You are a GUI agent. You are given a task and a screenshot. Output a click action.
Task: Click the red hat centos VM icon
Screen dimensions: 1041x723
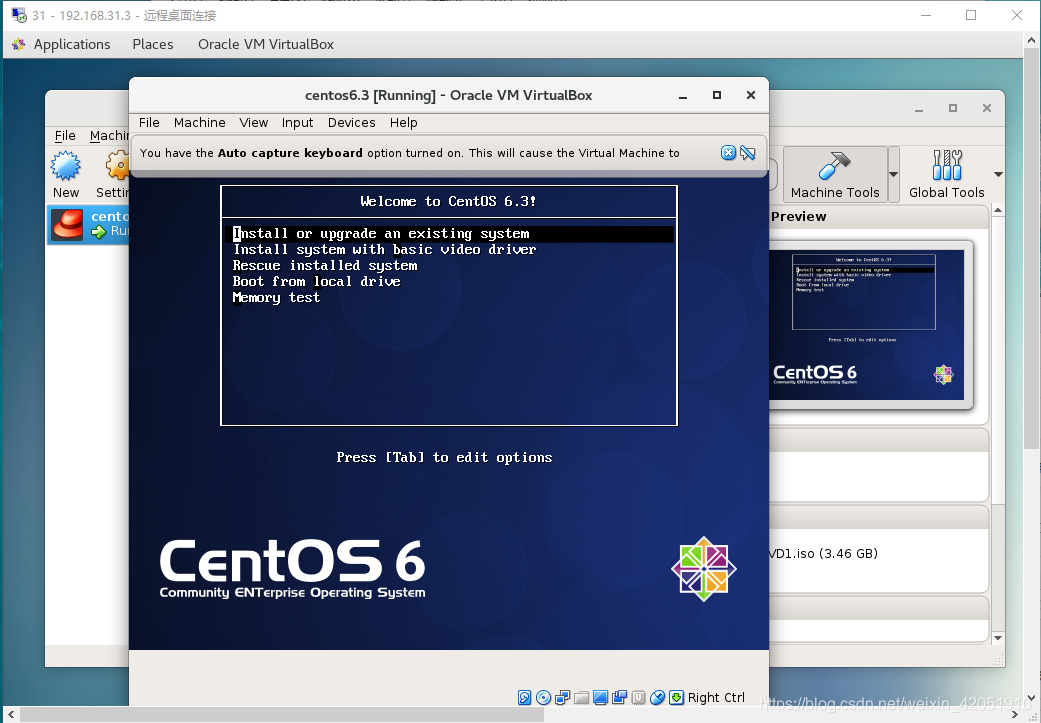68,224
